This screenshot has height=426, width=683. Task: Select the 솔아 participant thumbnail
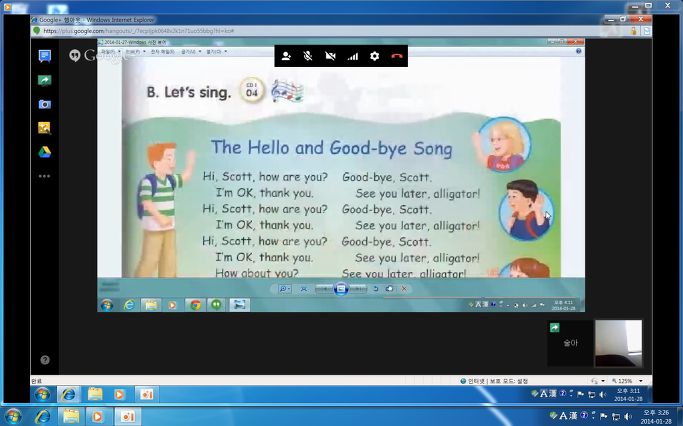pyautogui.click(x=570, y=343)
